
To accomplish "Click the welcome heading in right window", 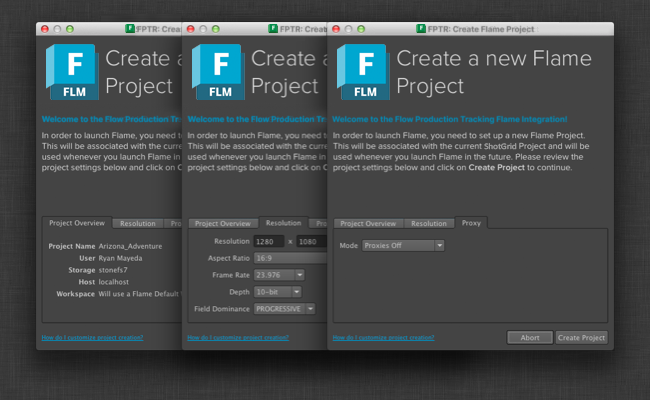I will [450, 119].
